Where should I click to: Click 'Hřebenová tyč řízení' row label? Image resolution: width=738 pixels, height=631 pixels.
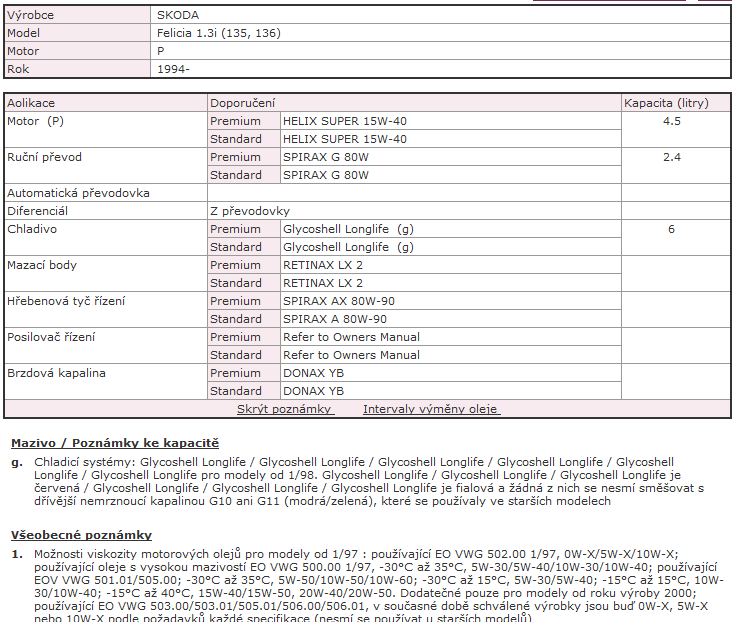click(66, 301)
